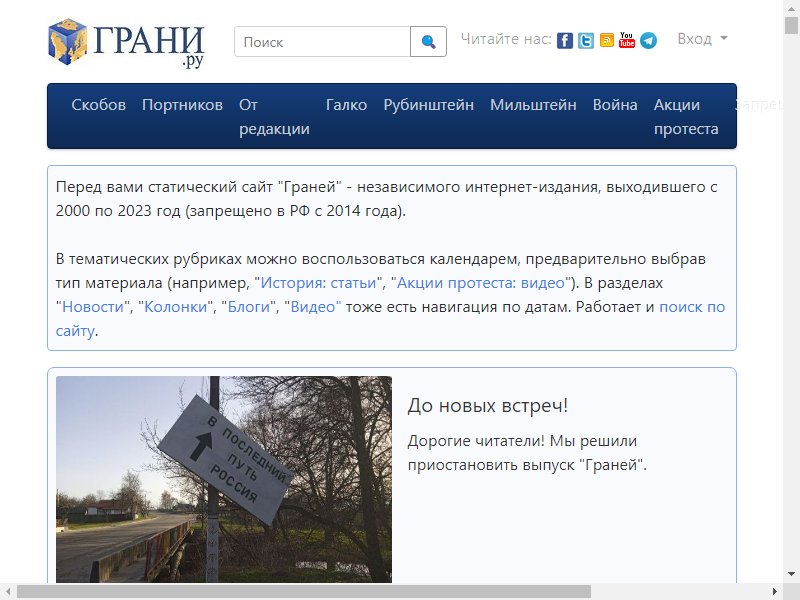The height and width of the screenshot is (600, 800).
Task: Open the RSS feed icon
Action: pos(607,40)
